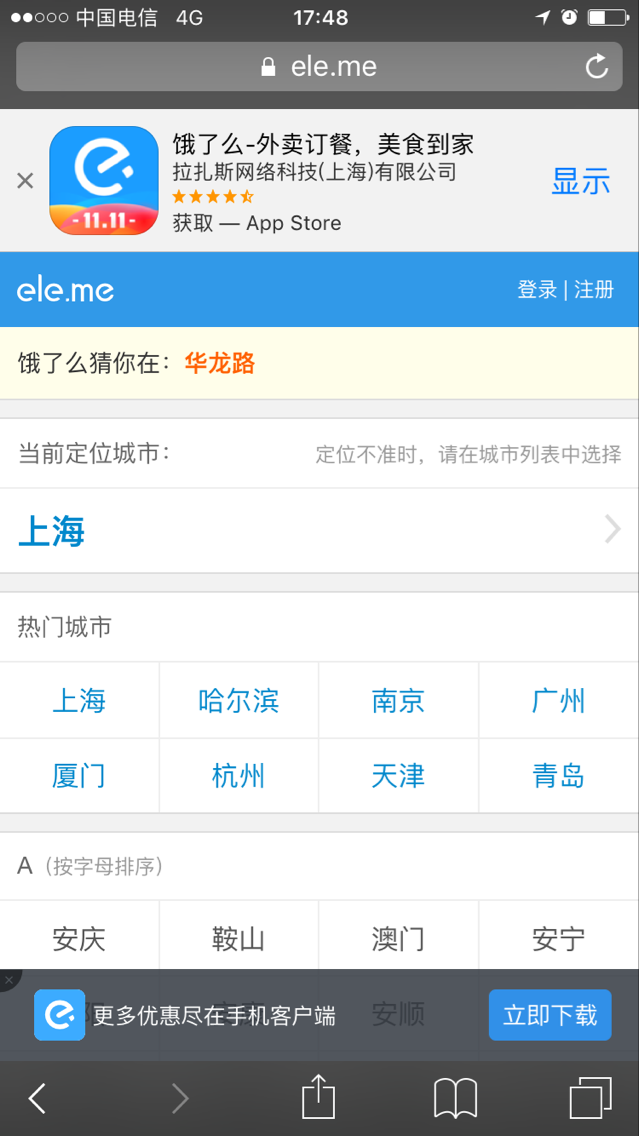The width and height of the screenshot is (639, 1136).
Task: Tap the Ele.me icon in download bar
Action: coord(59,1015)
